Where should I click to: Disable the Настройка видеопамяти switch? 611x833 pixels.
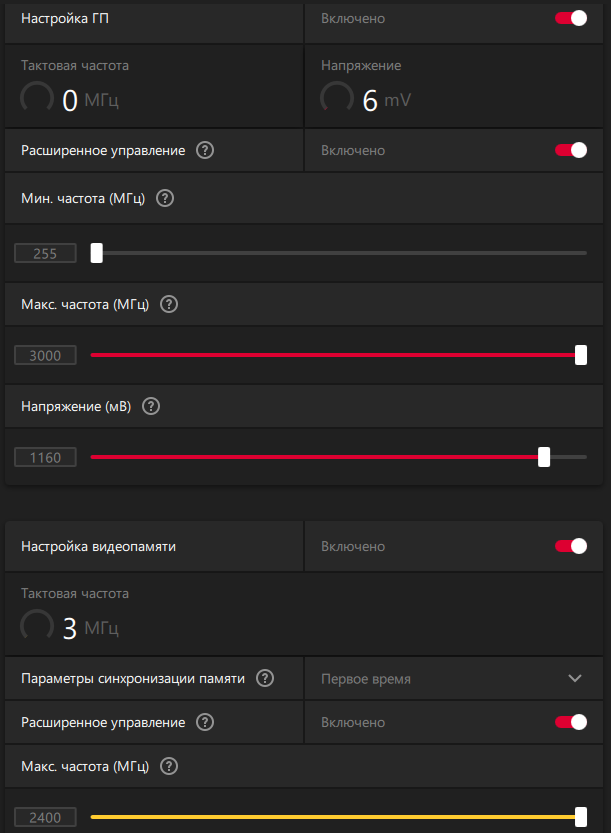point(570,546)
